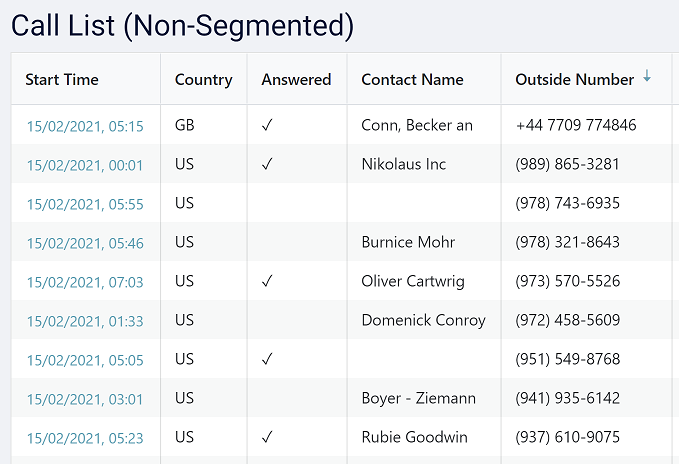The width and height of the screenshot is (679, 464).
Task: Click the Boyer - Ziemann contact cell
Action: [x=418, y=398]
